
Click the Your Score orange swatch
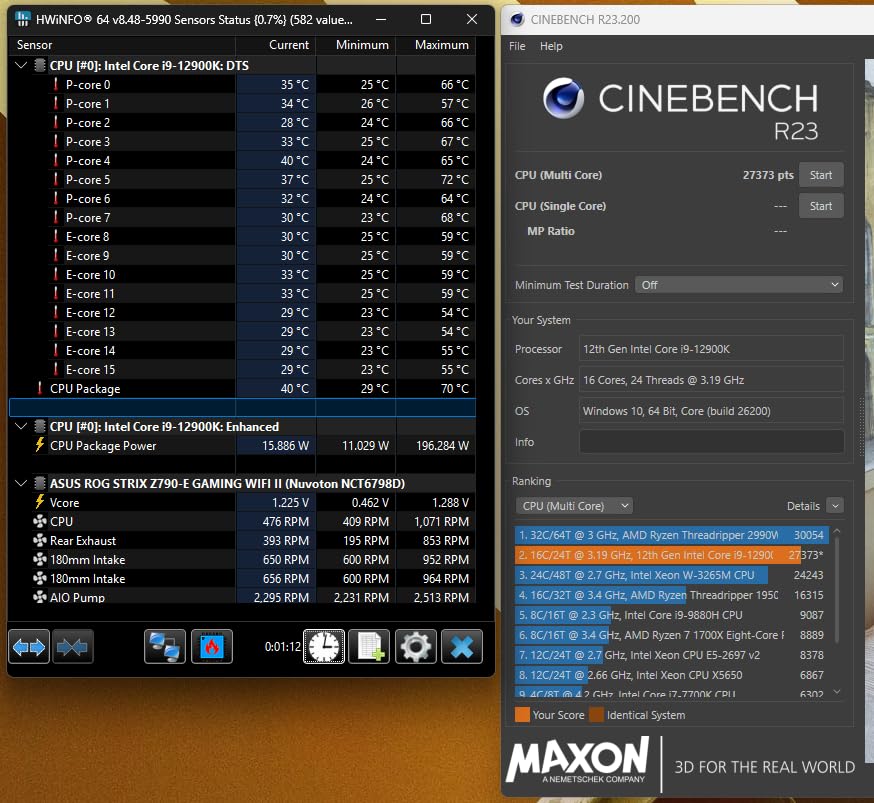(x=522, y=715)
